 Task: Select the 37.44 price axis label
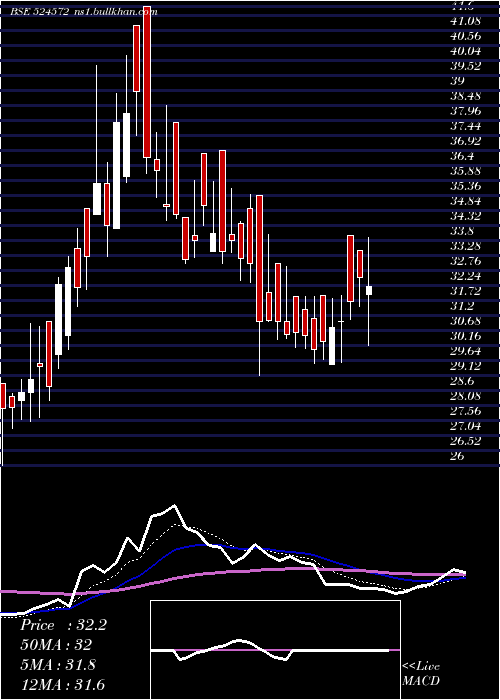tap(465, 126)
